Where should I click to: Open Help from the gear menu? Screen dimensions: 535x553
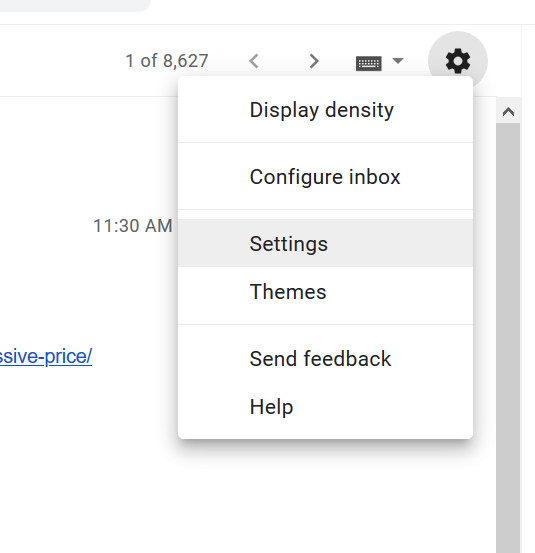[325, 407]
